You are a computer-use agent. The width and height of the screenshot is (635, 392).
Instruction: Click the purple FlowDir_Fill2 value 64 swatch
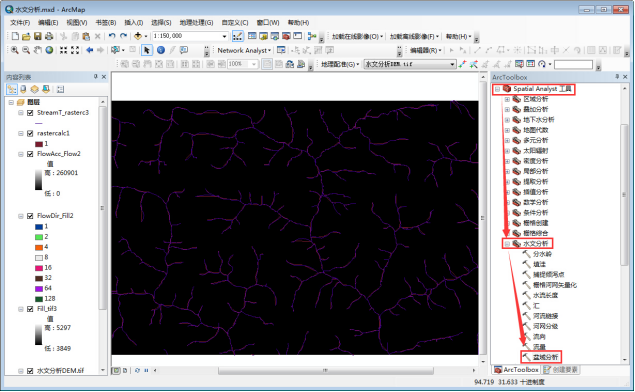[x=39, y=289]
